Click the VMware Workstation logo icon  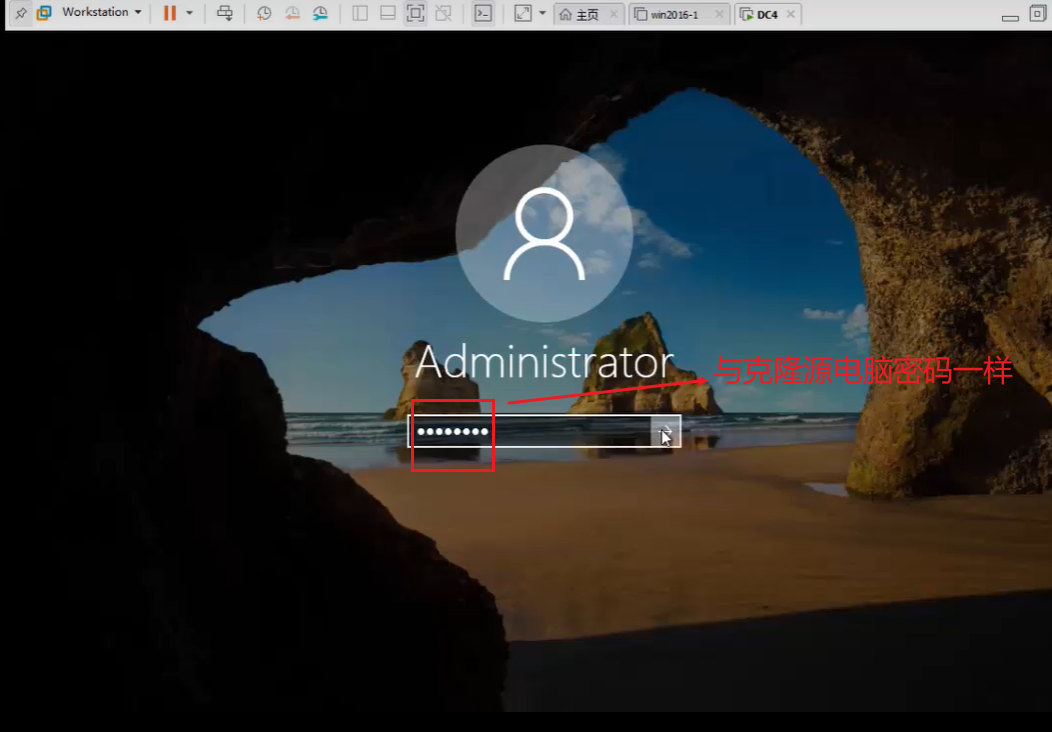pos(44,13)
